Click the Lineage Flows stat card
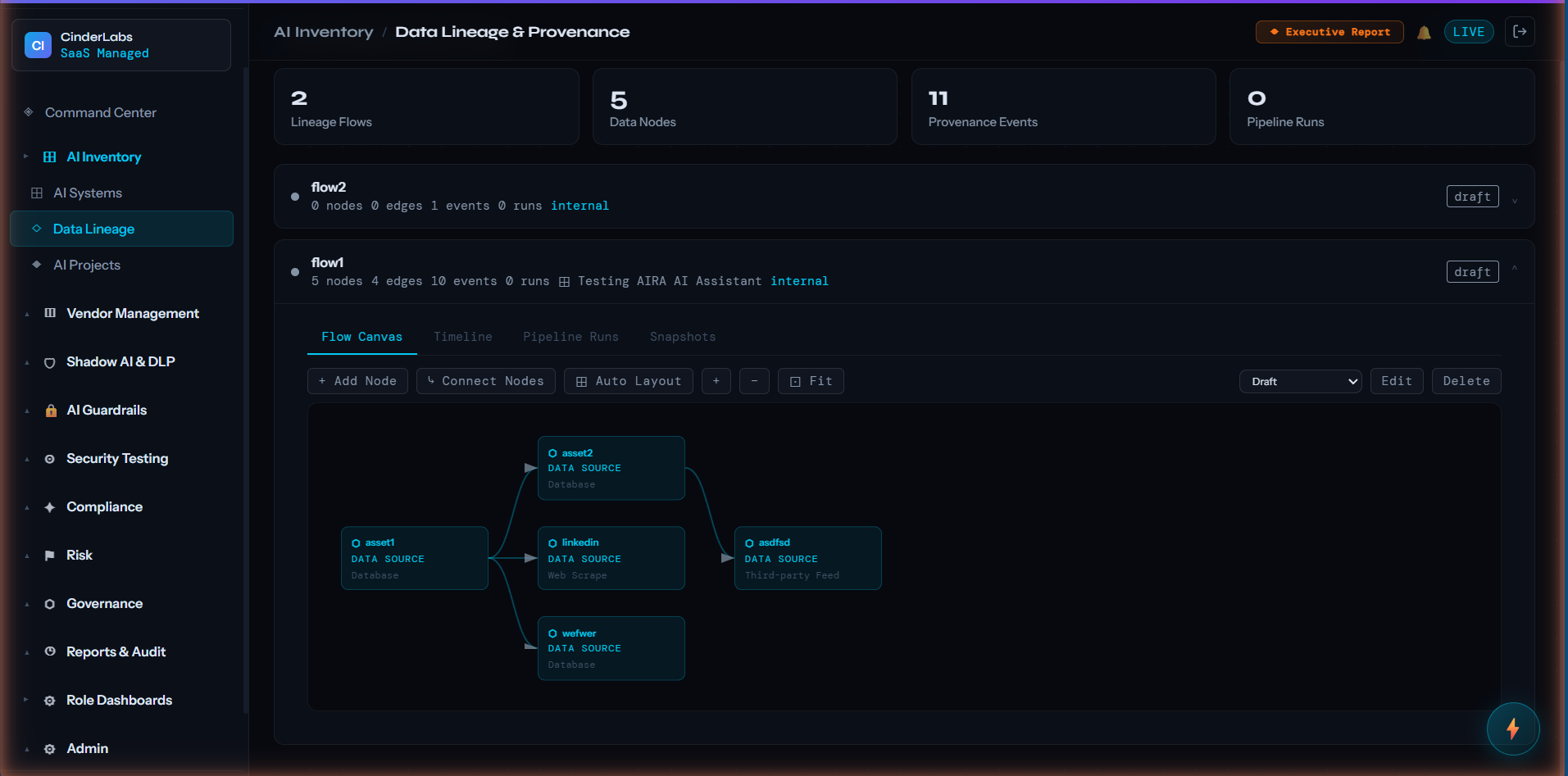Screen dimensions: 1568x776 click(426, 107)
